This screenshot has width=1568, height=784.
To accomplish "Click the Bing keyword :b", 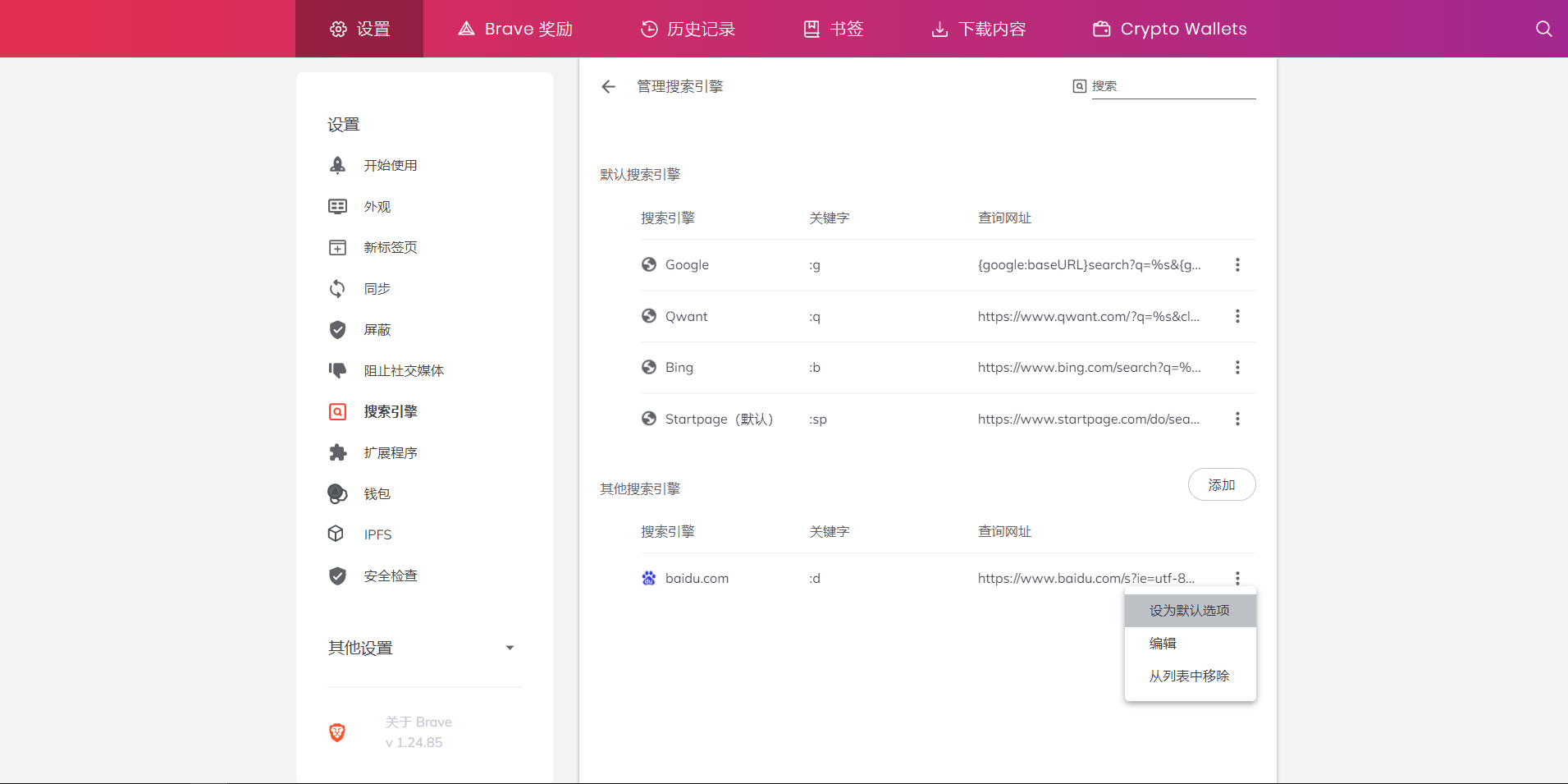I will click(815, 367).
